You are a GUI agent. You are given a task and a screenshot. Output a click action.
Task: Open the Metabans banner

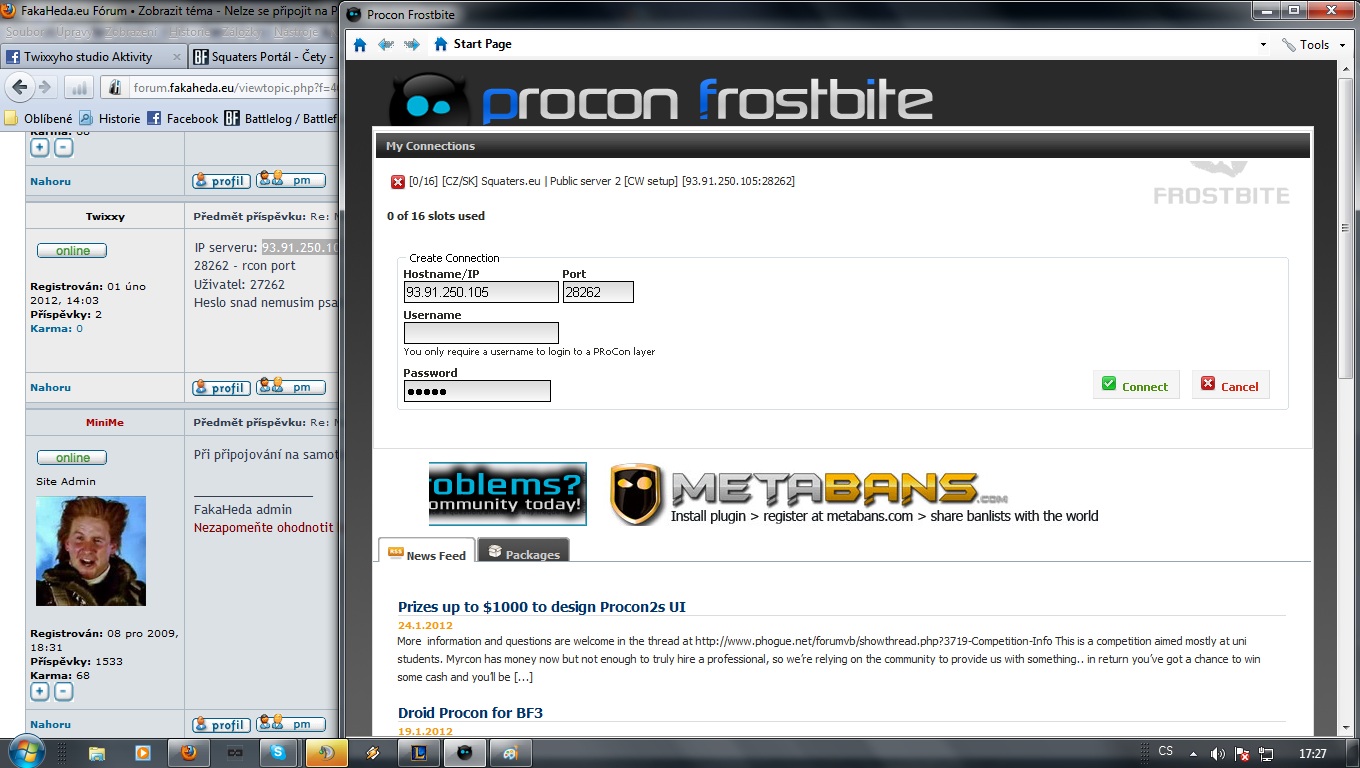click(x=854, y=494)
